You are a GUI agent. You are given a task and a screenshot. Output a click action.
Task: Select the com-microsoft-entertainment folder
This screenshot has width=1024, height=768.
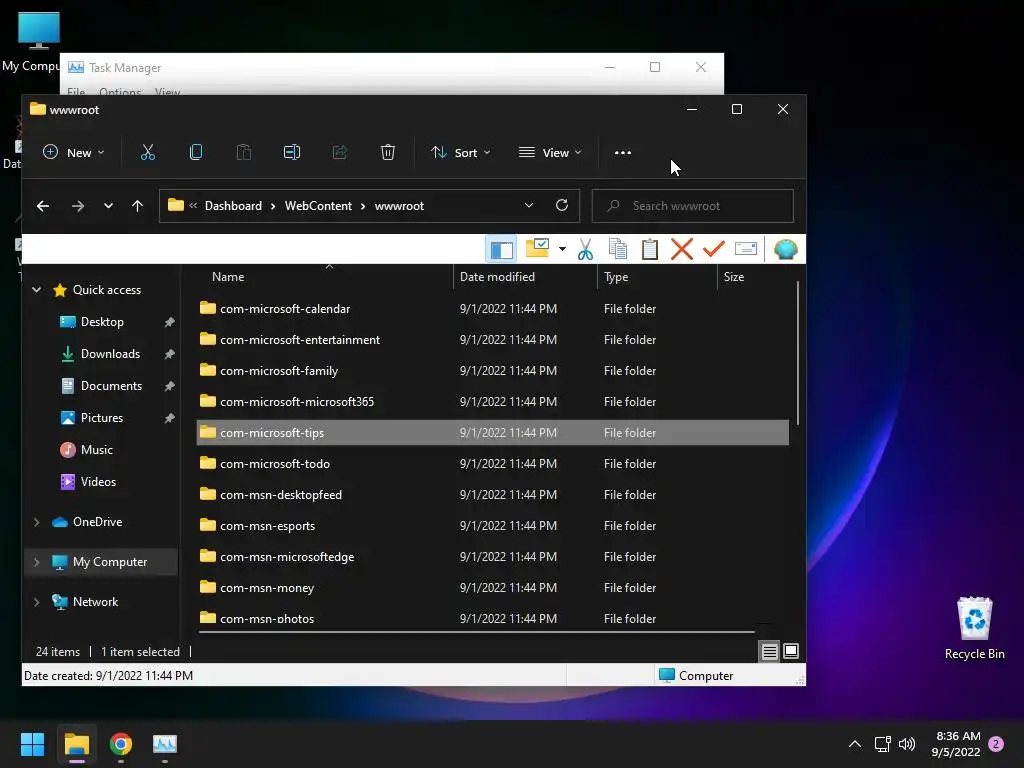(492, 340)
